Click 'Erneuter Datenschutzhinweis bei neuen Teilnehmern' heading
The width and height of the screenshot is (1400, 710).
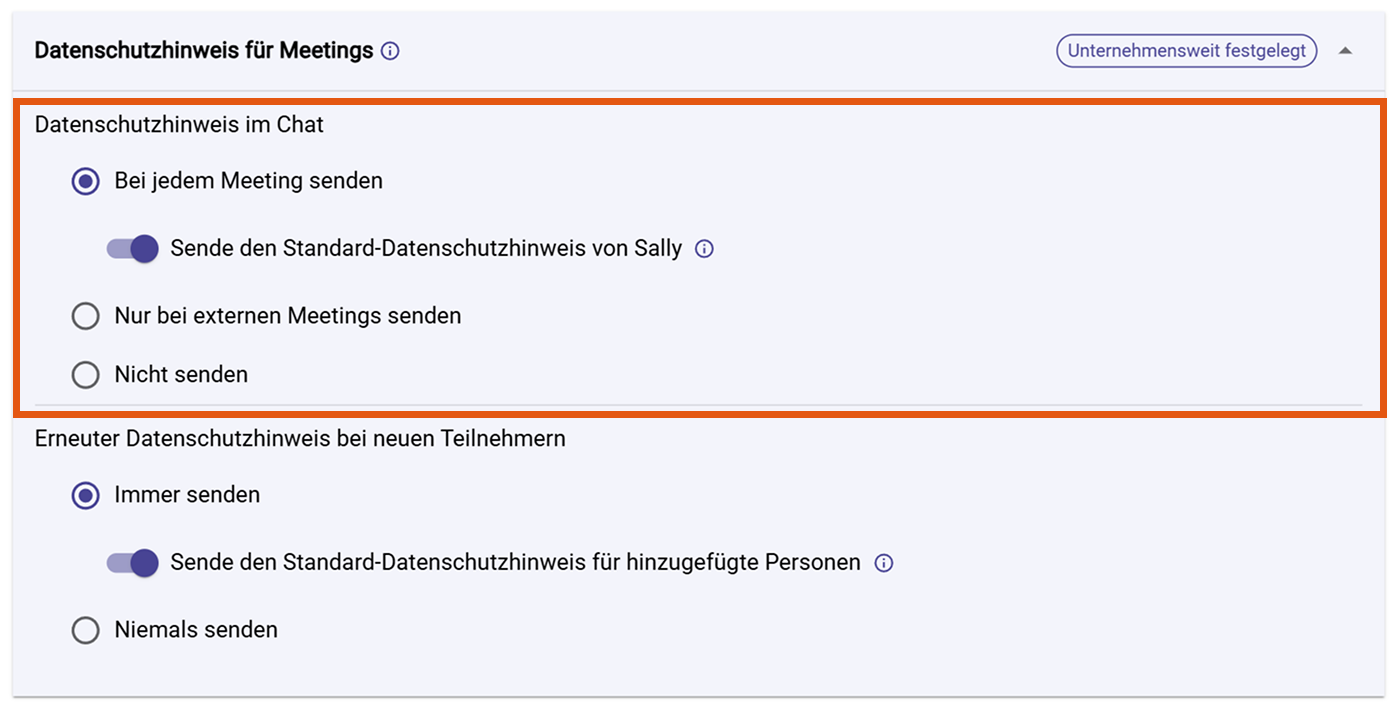tap(300, 438)
